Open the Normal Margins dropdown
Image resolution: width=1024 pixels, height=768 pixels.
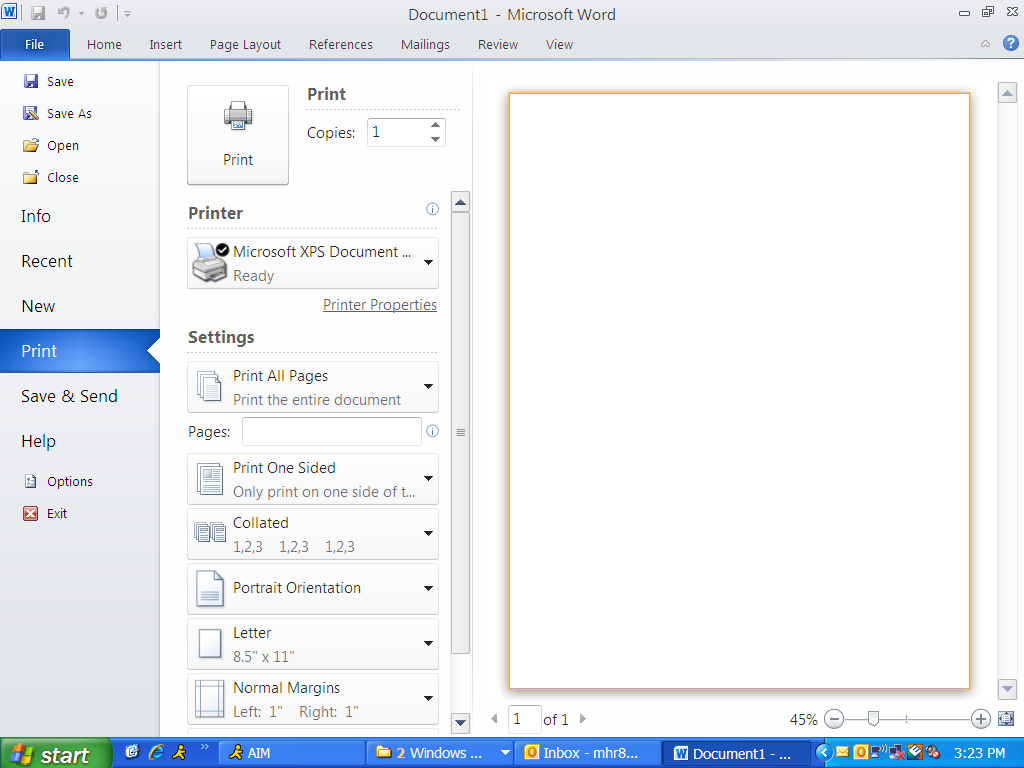[313, 699]
